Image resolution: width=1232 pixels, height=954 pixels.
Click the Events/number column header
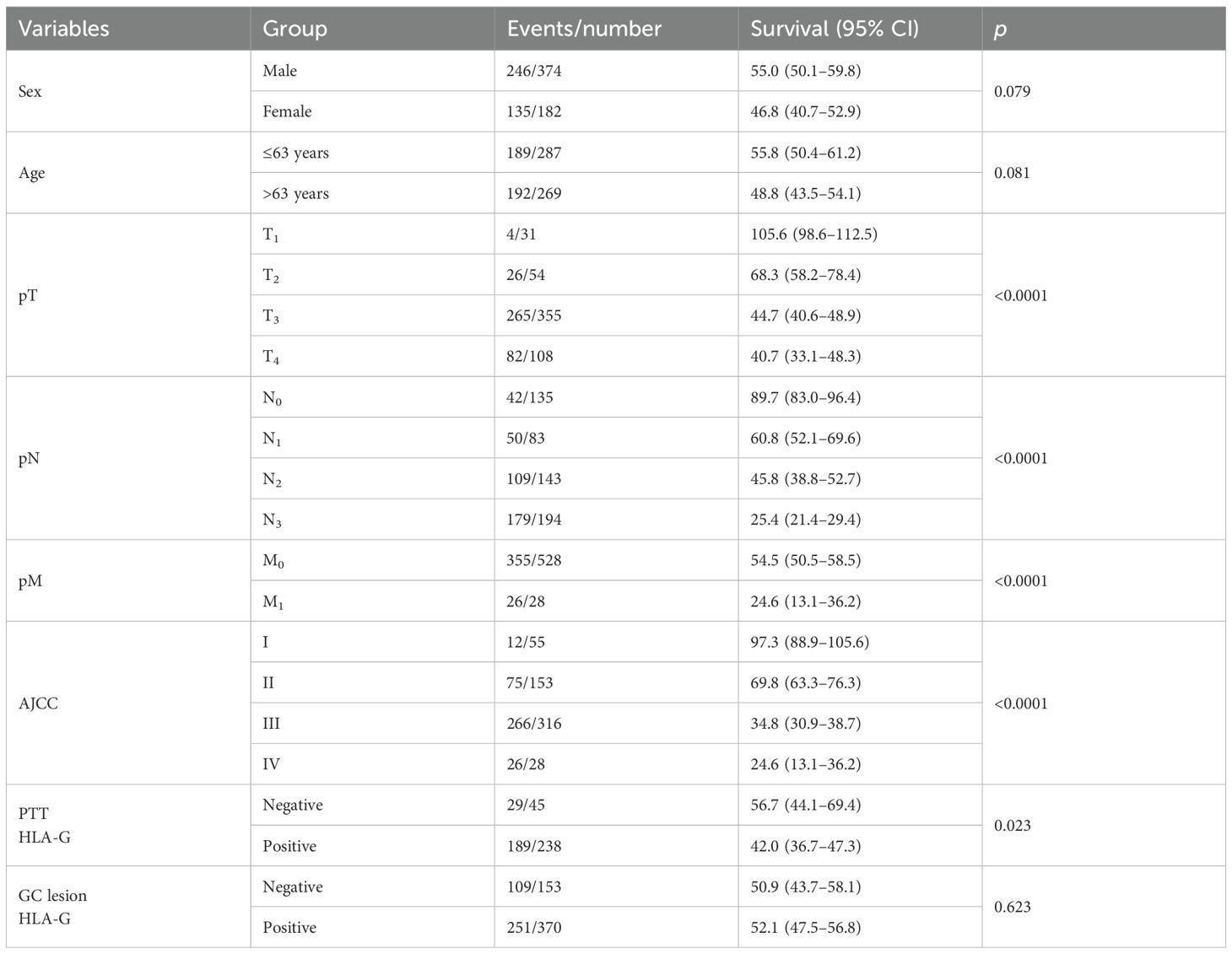click(x=584, y=29)
